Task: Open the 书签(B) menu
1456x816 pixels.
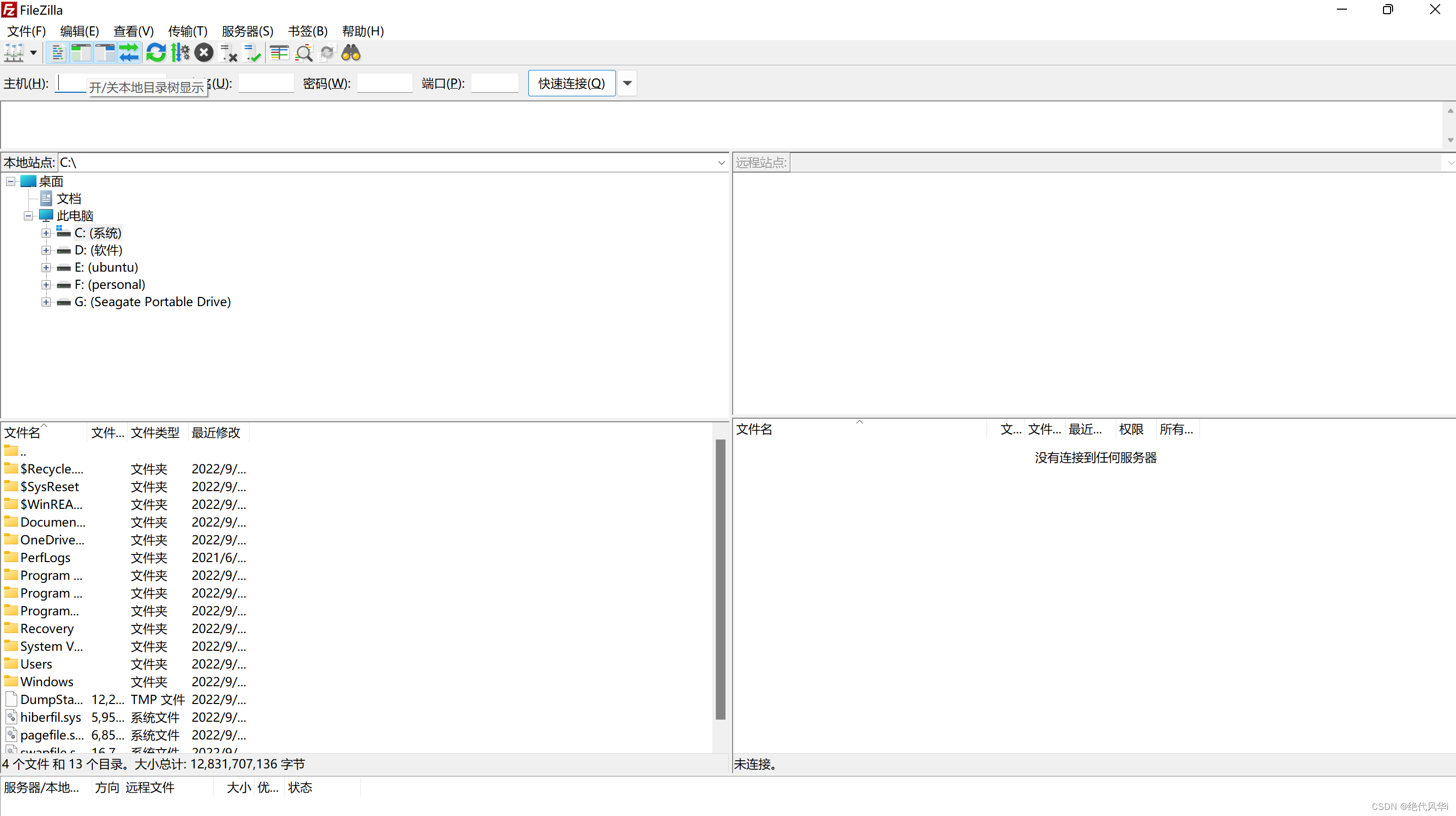Action: pos(308,31)
